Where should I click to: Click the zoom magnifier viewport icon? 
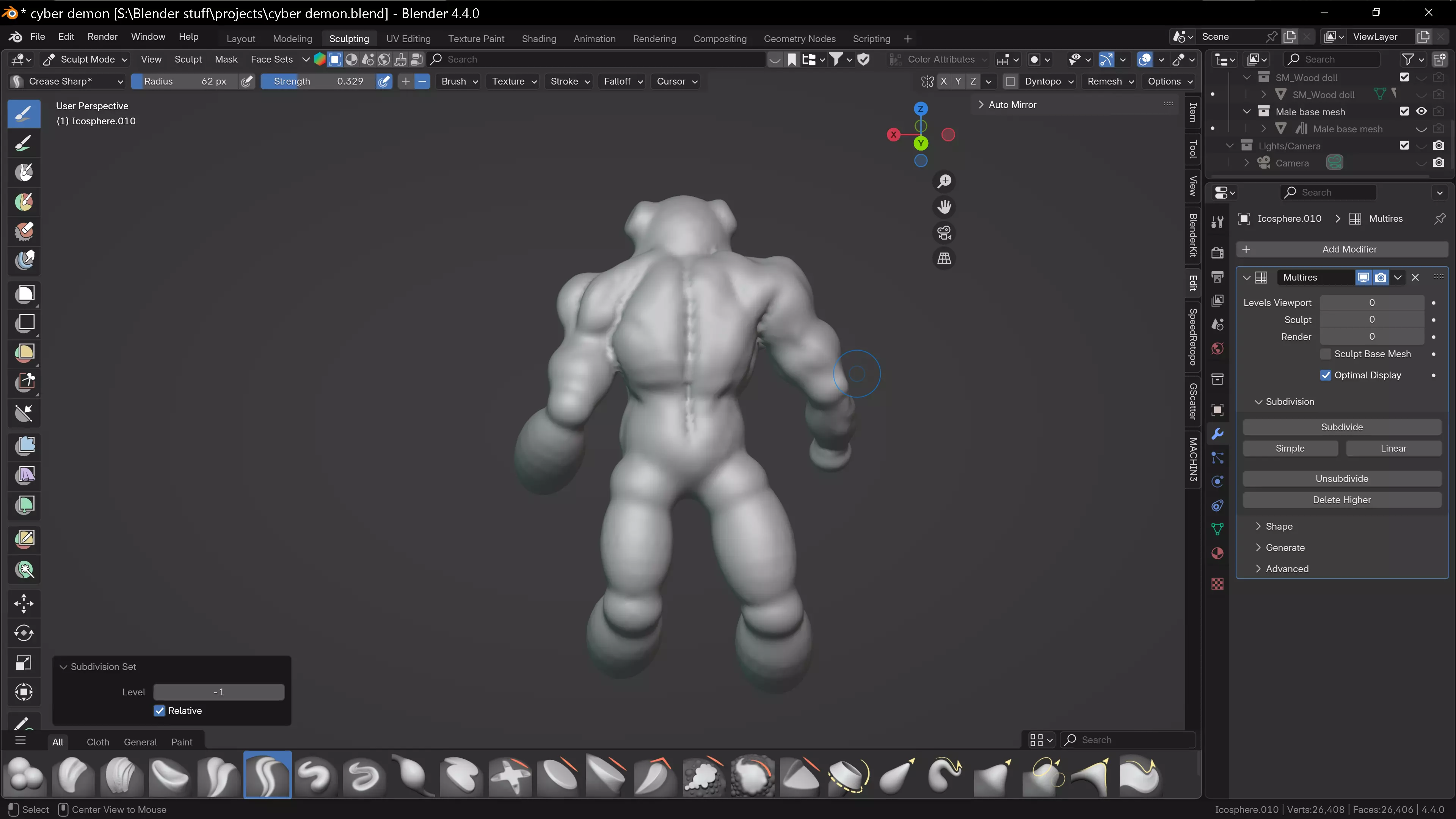[944, 181]
